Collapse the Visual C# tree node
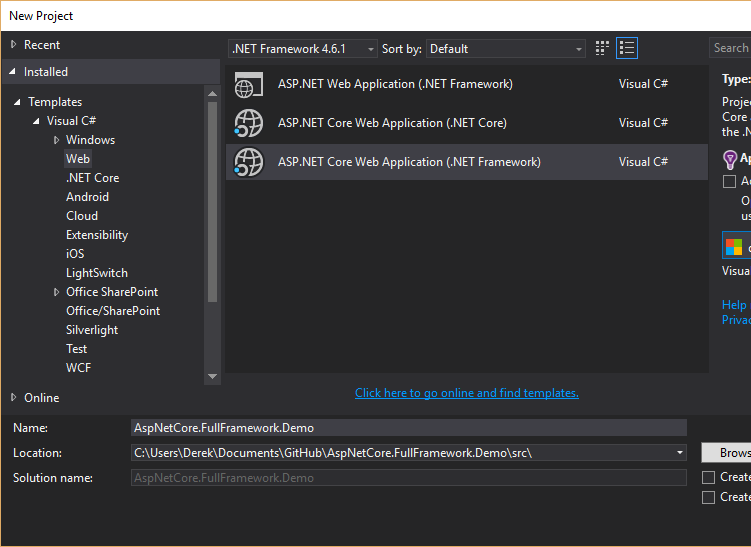Viewport: 751px width, 547px height. [36, 121]
